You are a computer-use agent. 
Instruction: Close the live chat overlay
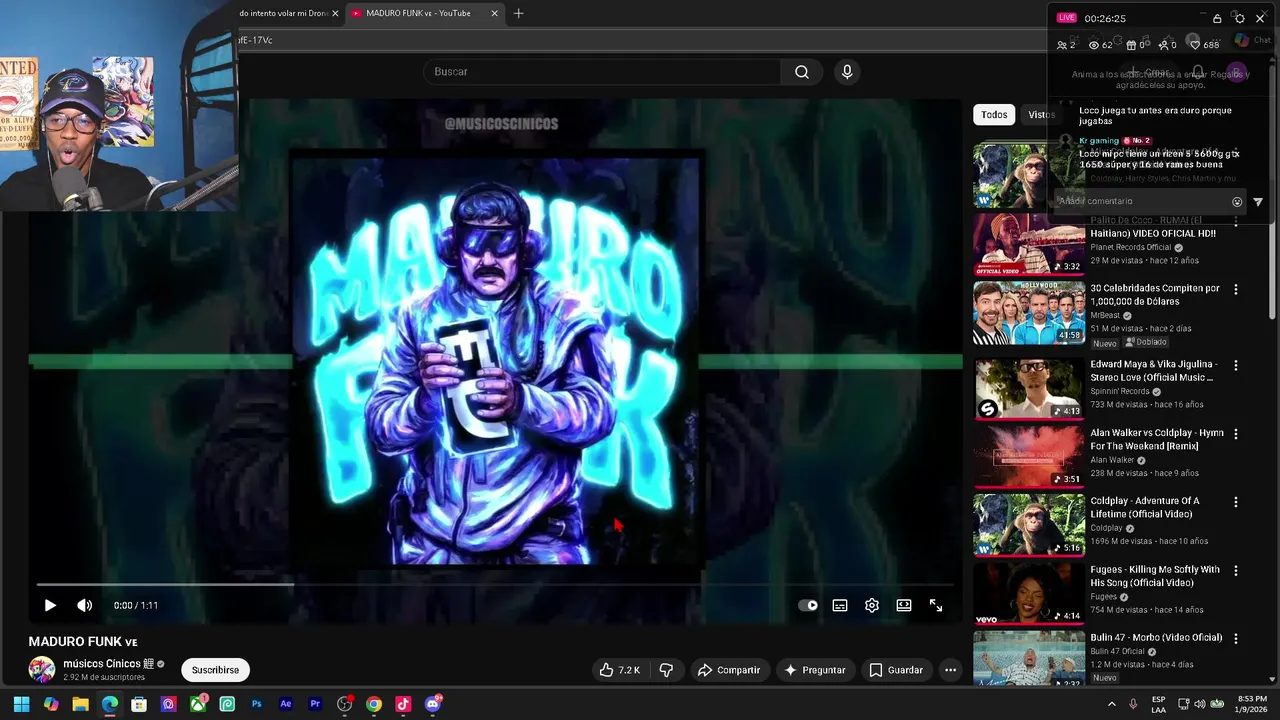[x=1260, y=18]
